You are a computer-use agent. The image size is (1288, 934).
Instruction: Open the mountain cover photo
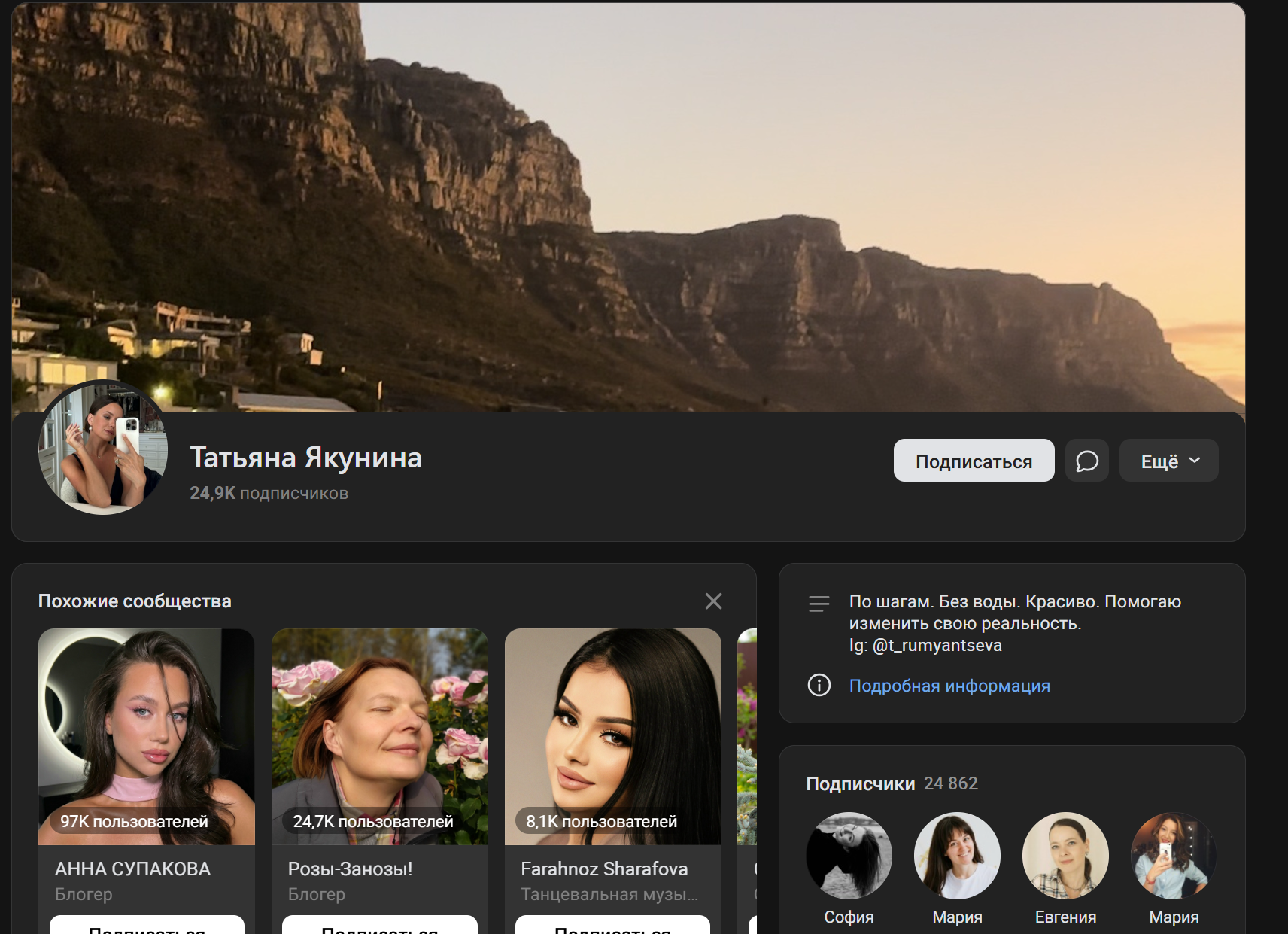click(628, 207)
